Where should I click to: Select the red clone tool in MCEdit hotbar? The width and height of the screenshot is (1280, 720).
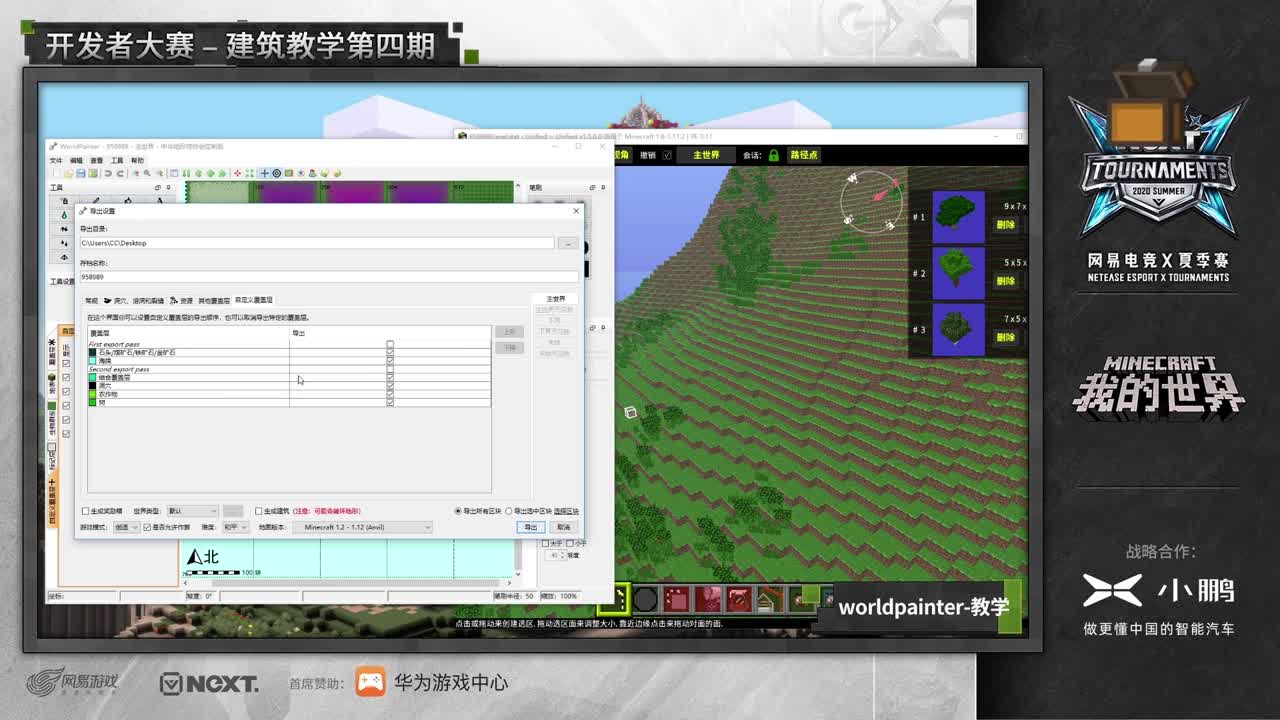[677, 599]
